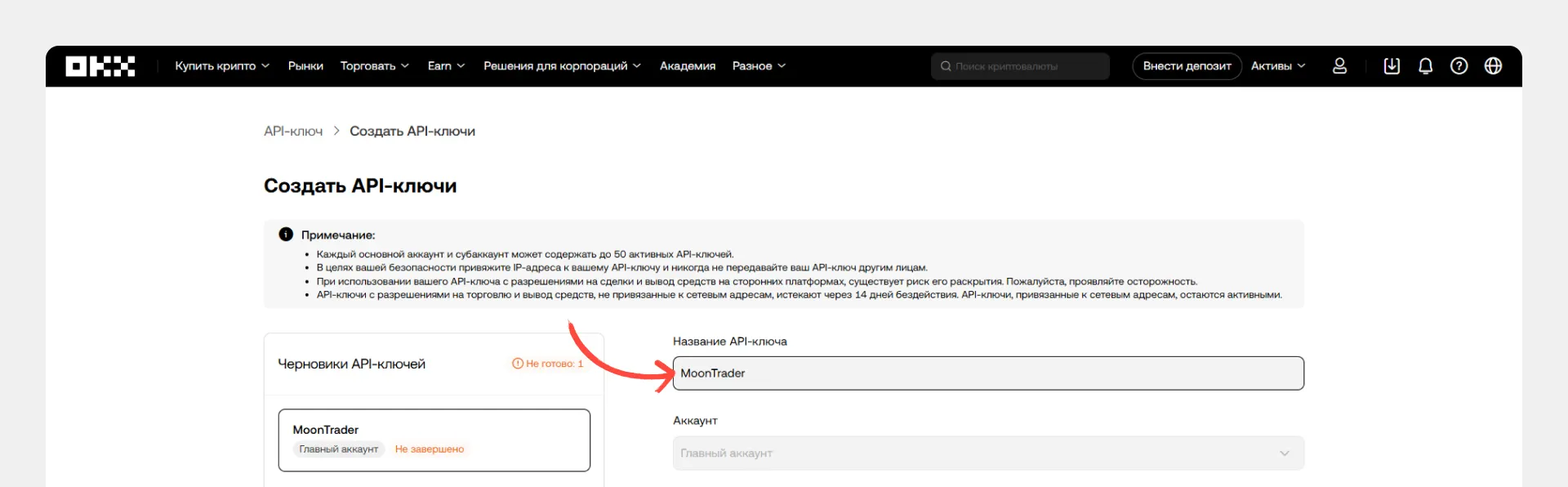
Task: Go back via API-ключ breadcrumb link
Action: tap(293, 132)
